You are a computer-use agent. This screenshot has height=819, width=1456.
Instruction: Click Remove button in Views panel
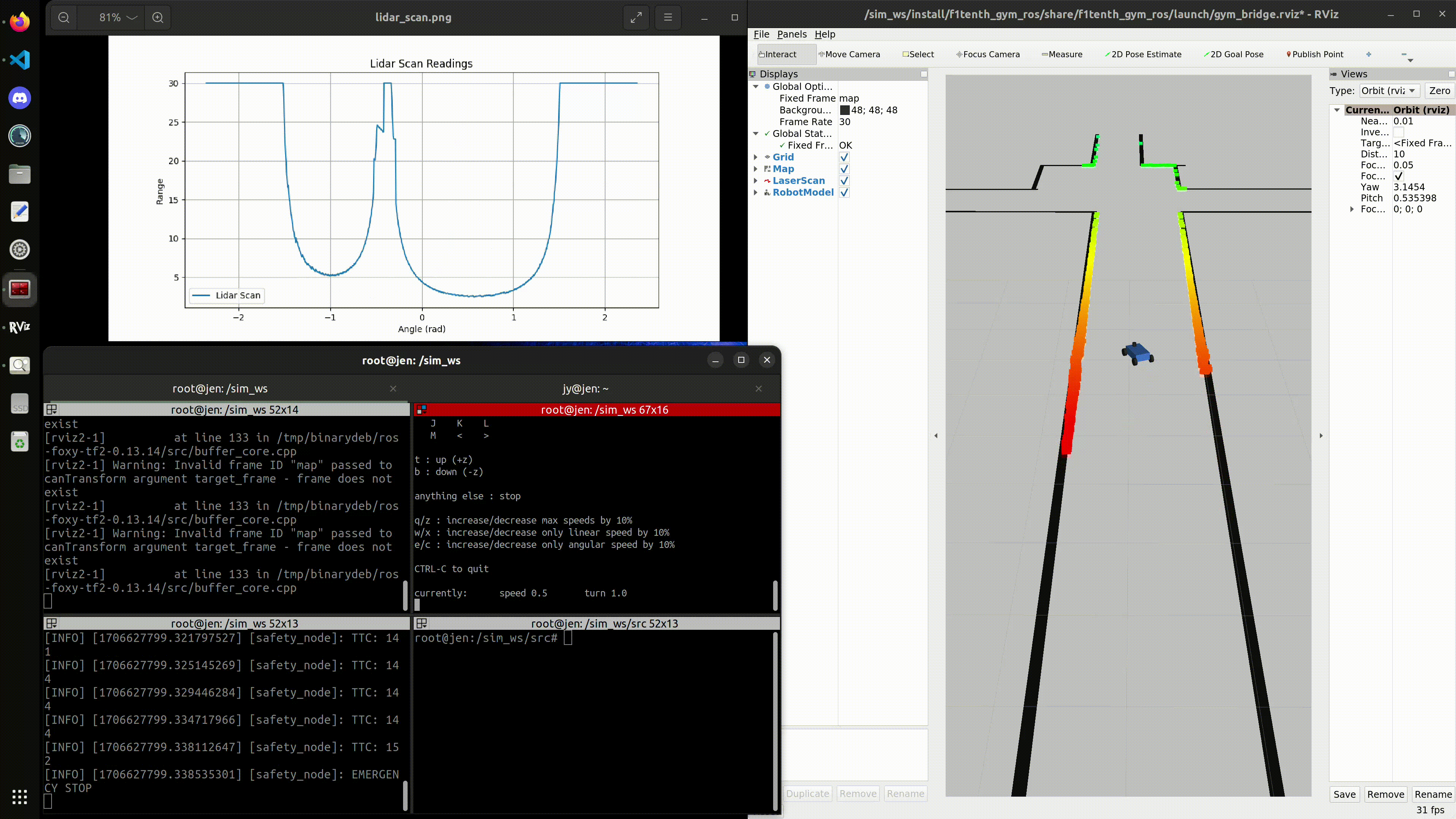coord(1385,794)
